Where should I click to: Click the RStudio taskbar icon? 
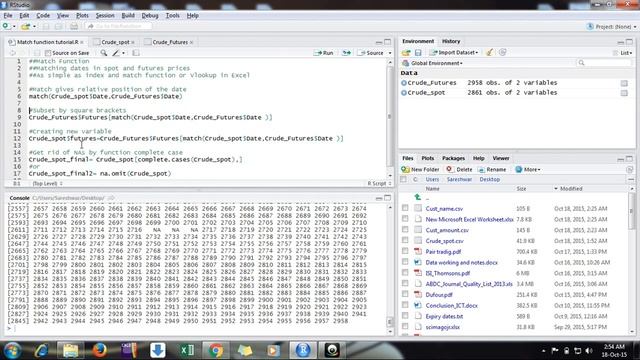[303, 350]
